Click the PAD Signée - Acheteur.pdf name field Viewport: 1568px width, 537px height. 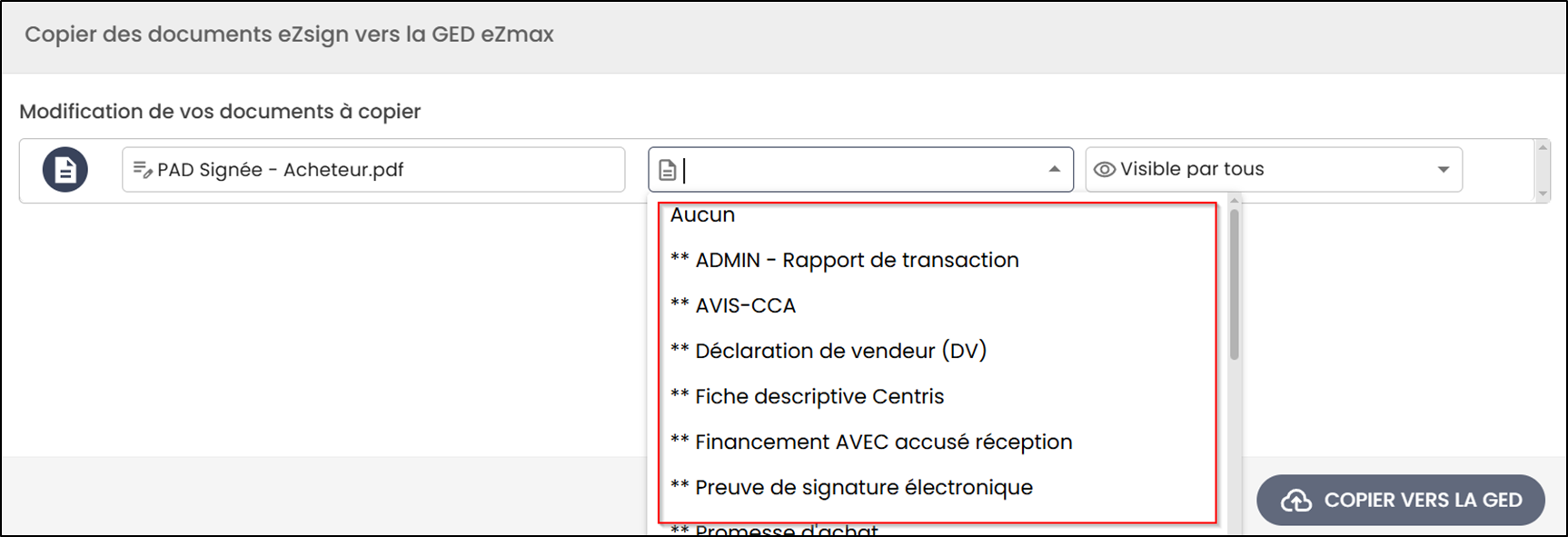(373, 170)
